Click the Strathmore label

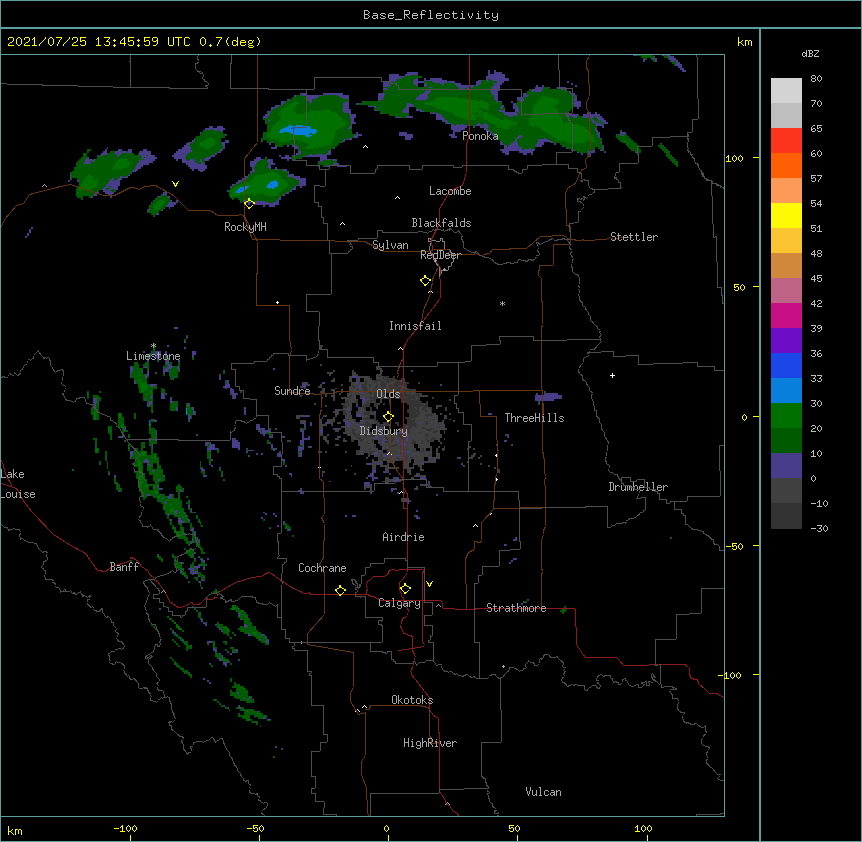pyautogui.click(x=516, y=608)
